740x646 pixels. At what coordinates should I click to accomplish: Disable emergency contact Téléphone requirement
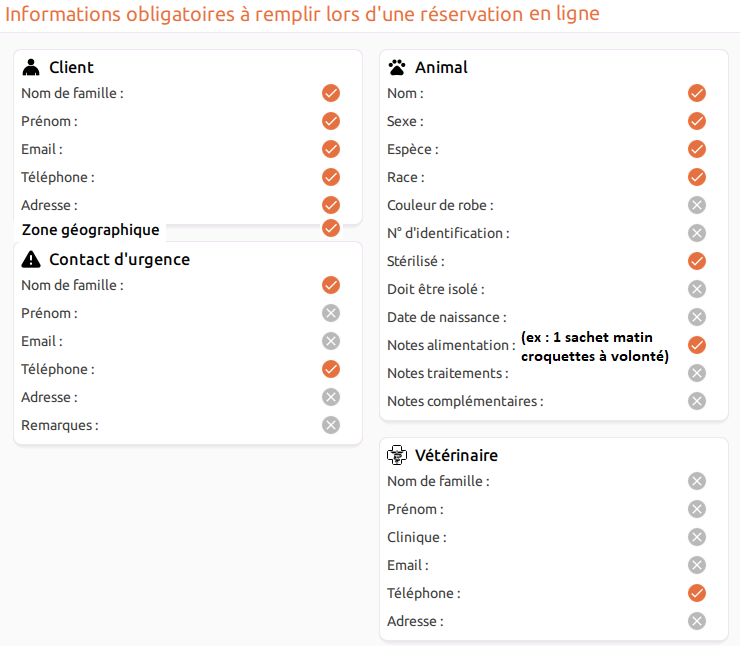click(x=331, y=369)
